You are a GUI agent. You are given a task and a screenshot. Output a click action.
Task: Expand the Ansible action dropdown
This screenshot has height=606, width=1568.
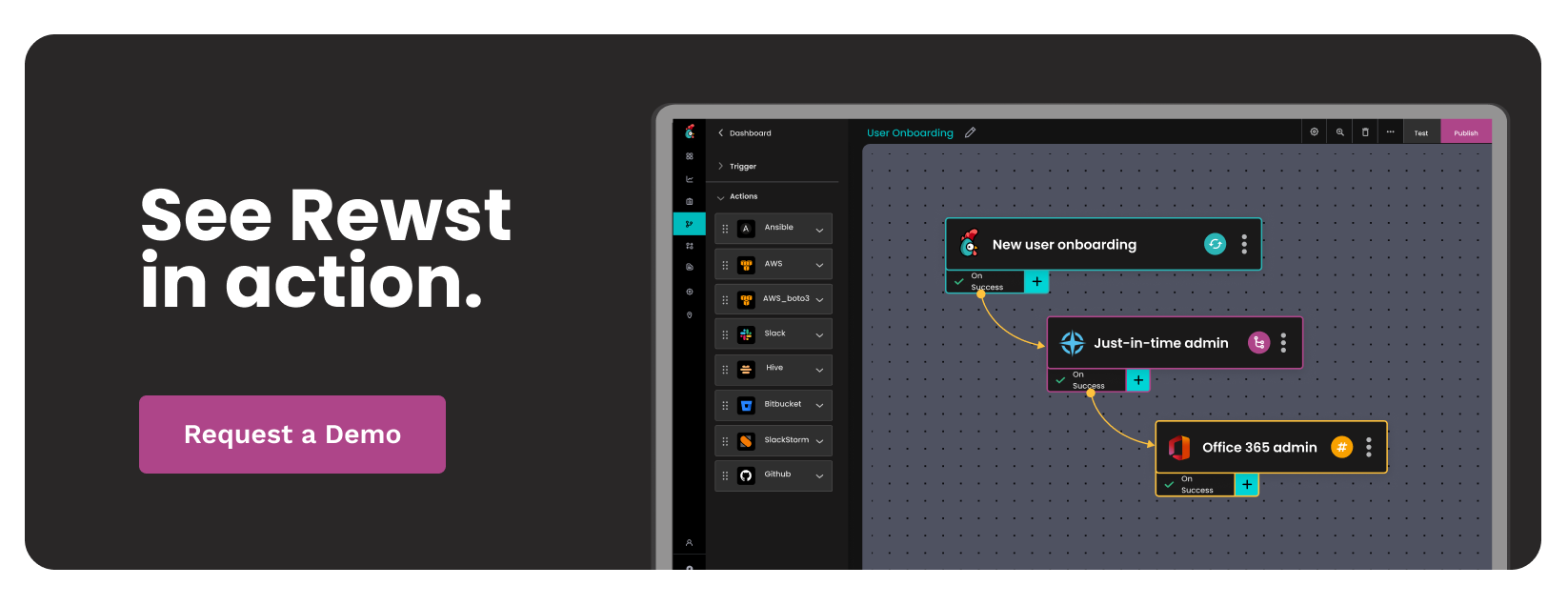[819, 229]
